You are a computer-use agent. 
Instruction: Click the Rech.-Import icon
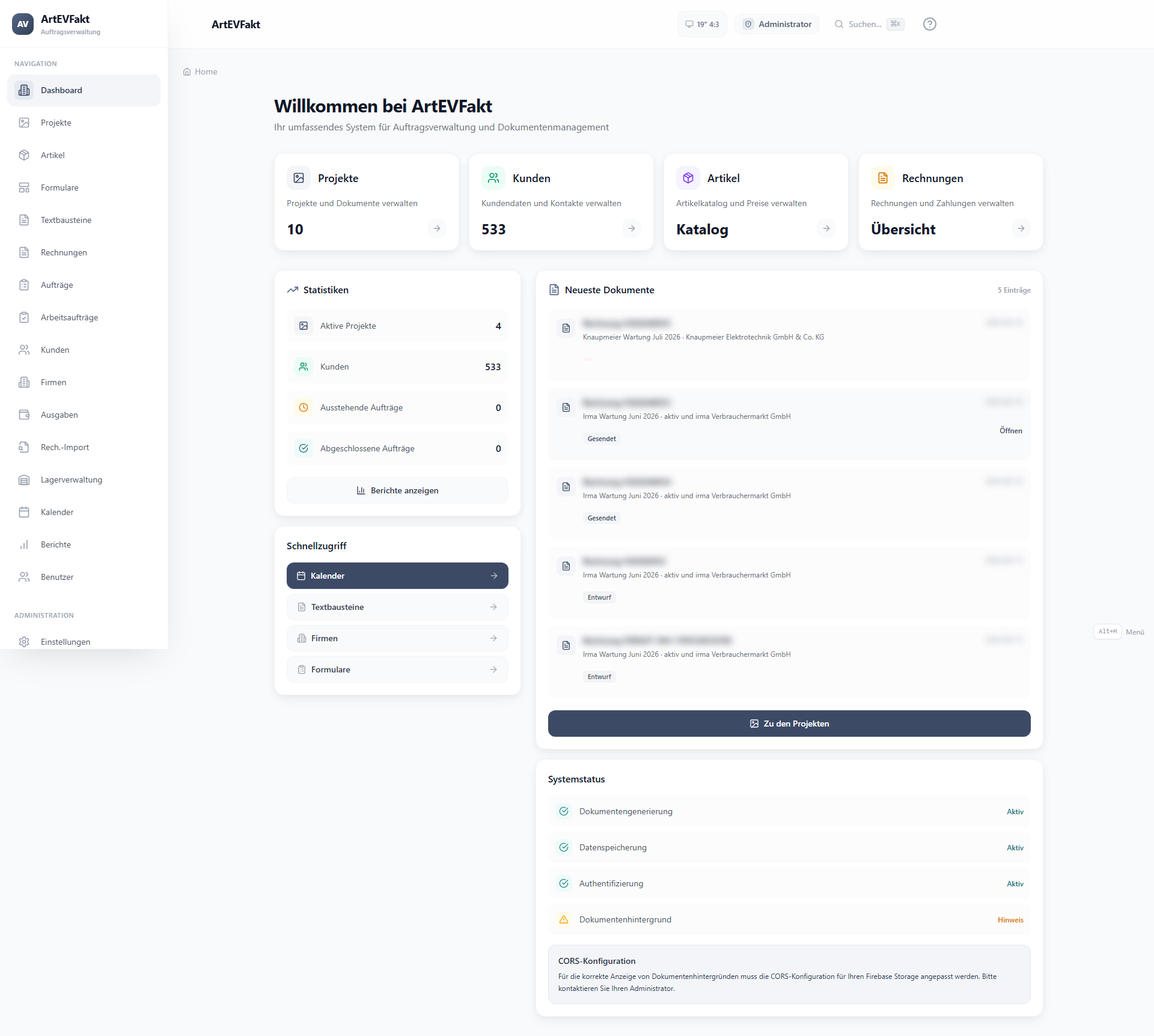coord(24,447)
